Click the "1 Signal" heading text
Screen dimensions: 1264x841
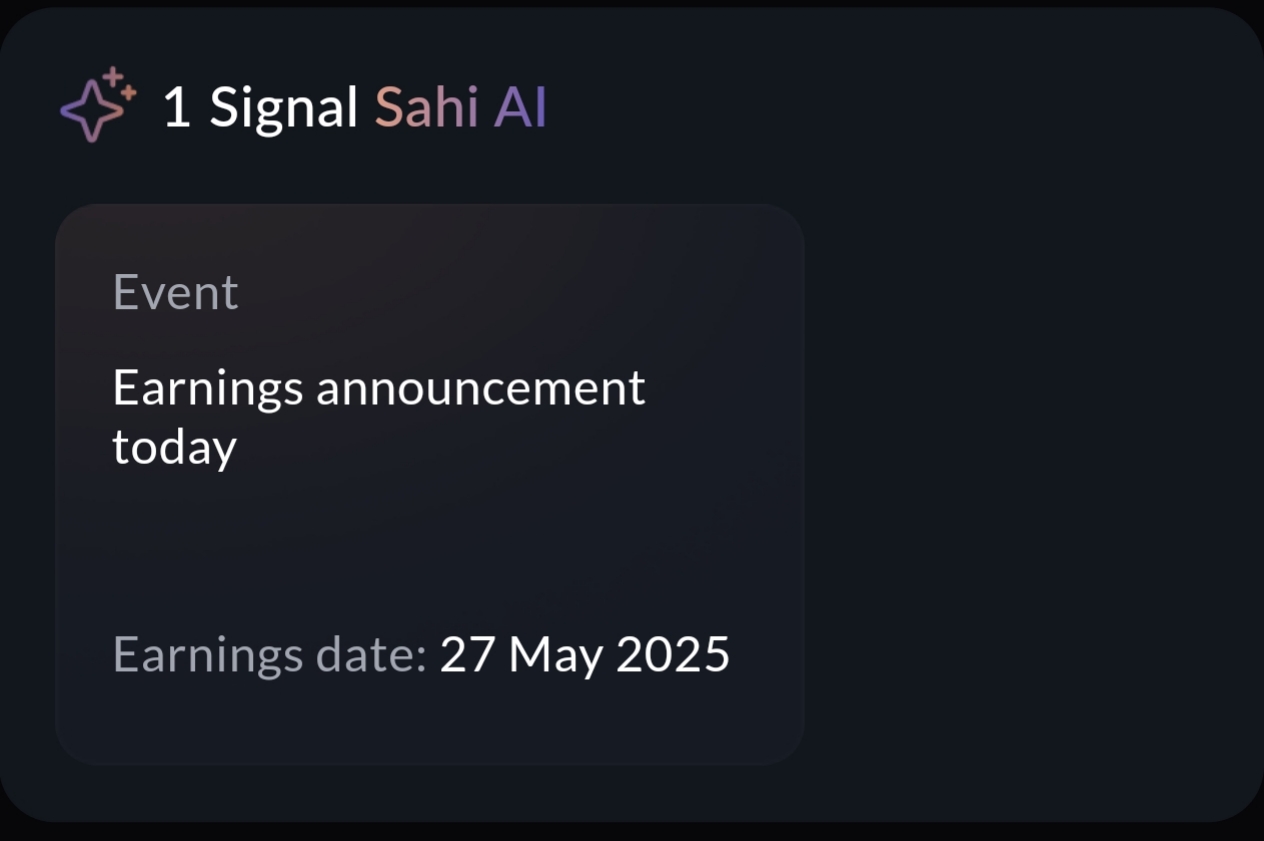[x=260, y=107]
